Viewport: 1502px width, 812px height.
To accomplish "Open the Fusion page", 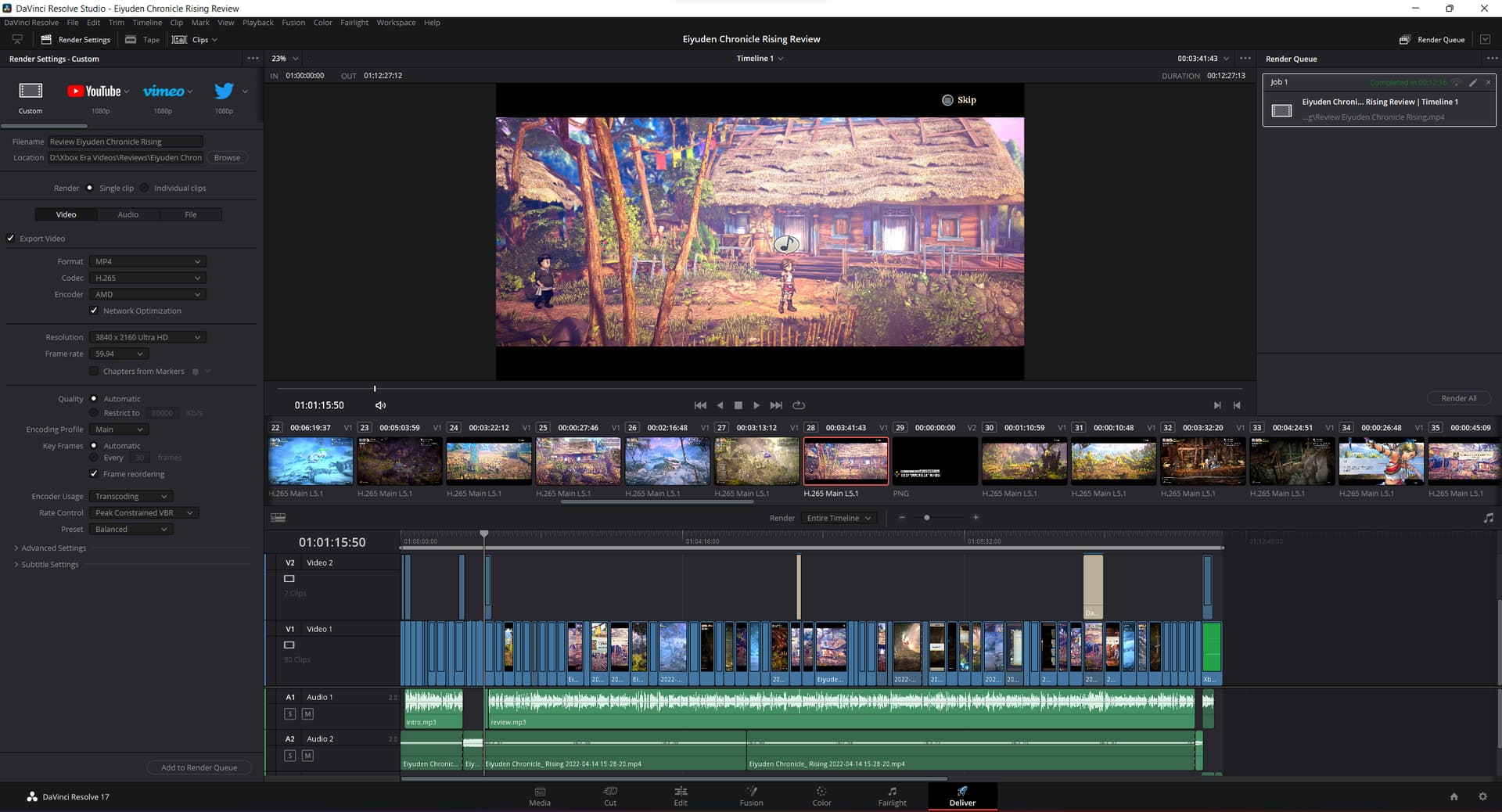I will point(751,796).
